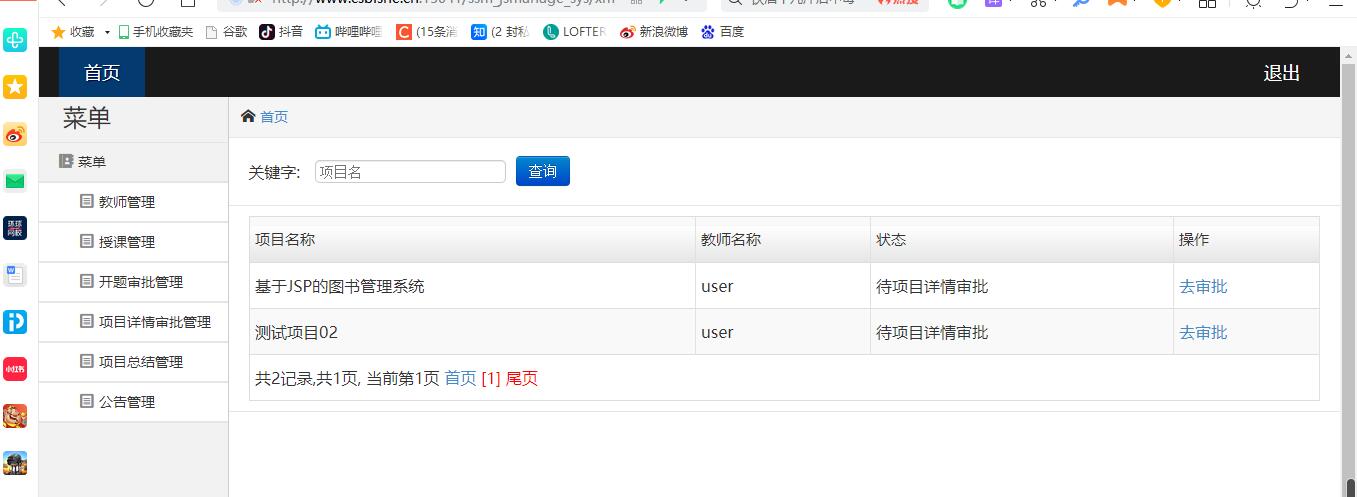Select the 基于JSP的图书管理系统 project name cell

[x=472, y=286]
